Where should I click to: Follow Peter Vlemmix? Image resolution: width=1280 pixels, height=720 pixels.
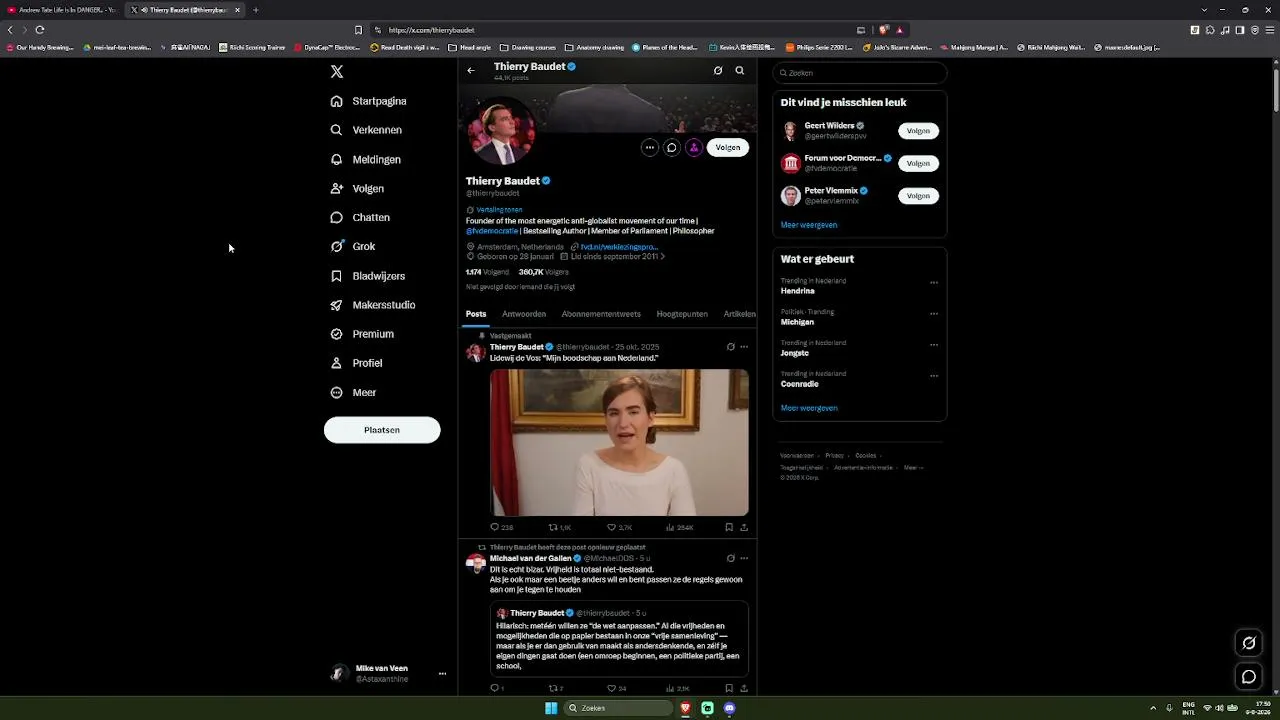[918, 196]
